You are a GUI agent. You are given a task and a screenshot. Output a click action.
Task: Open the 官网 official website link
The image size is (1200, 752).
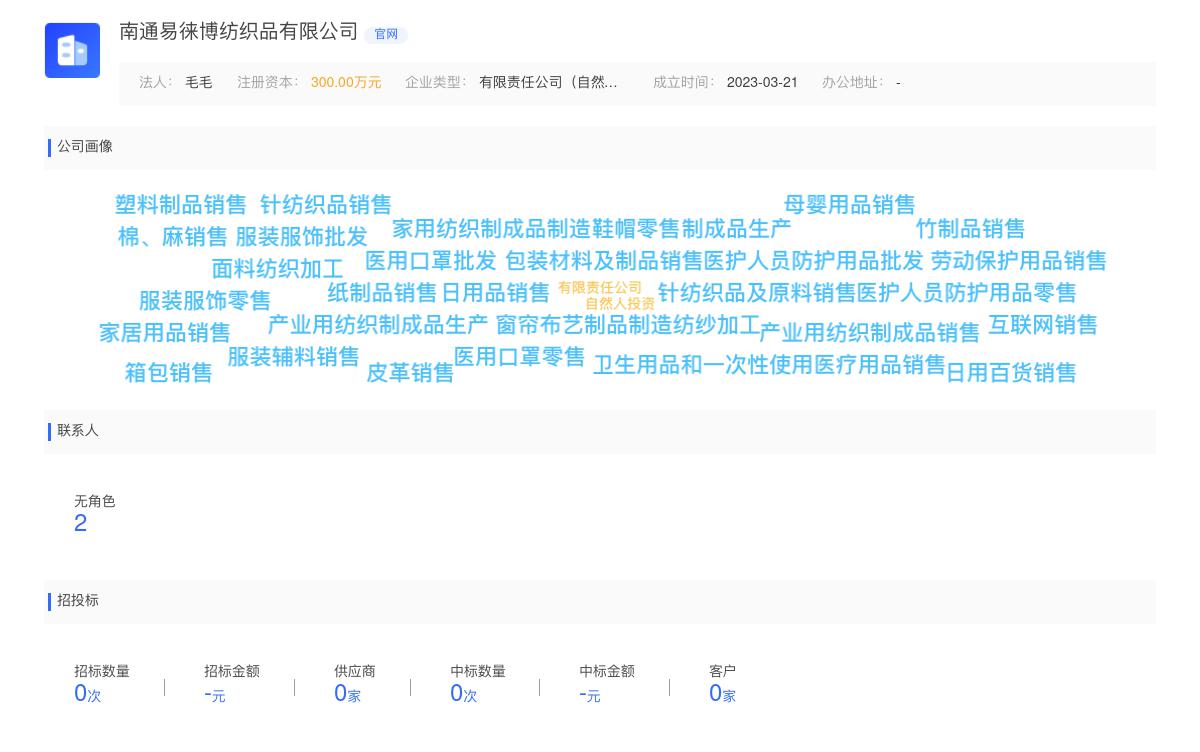386,34
